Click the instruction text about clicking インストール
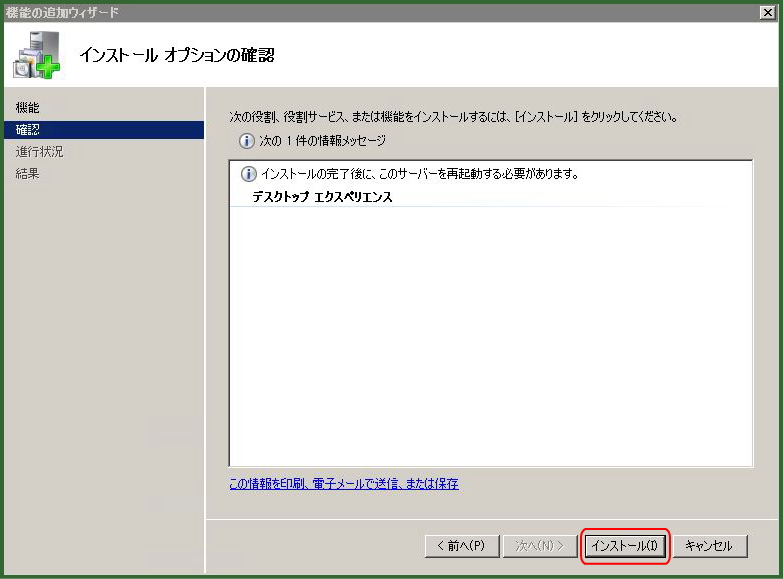783x579 pixels. point(453,117)
